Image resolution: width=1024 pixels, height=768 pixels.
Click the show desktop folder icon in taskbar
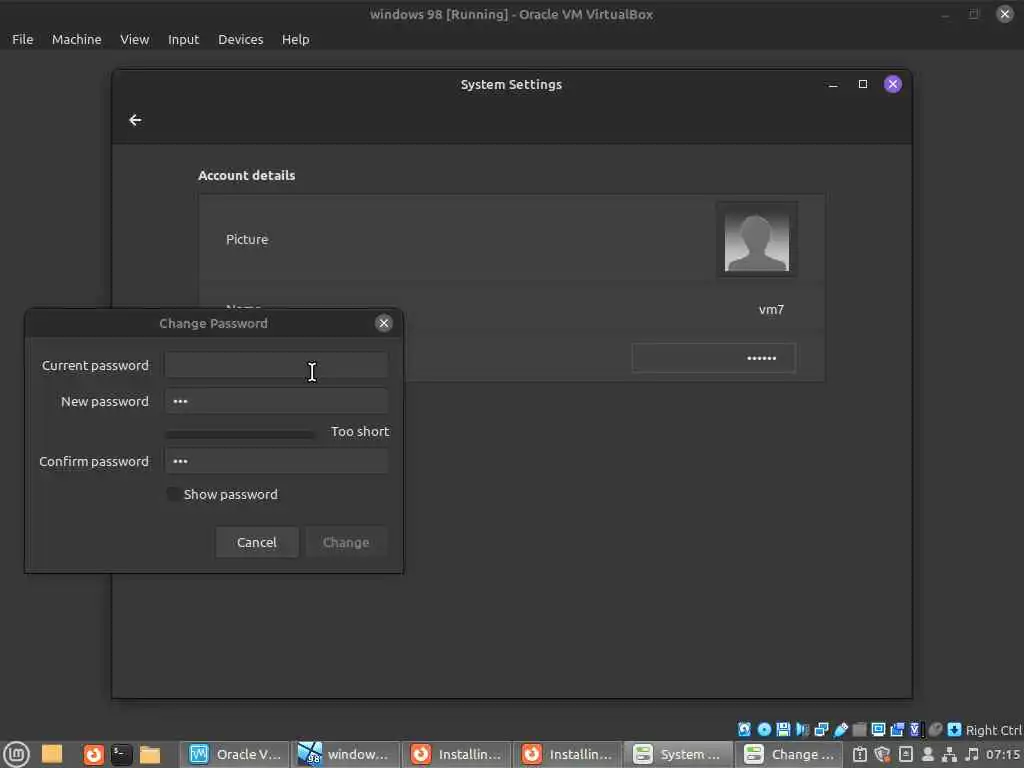(x=52, y=754)
